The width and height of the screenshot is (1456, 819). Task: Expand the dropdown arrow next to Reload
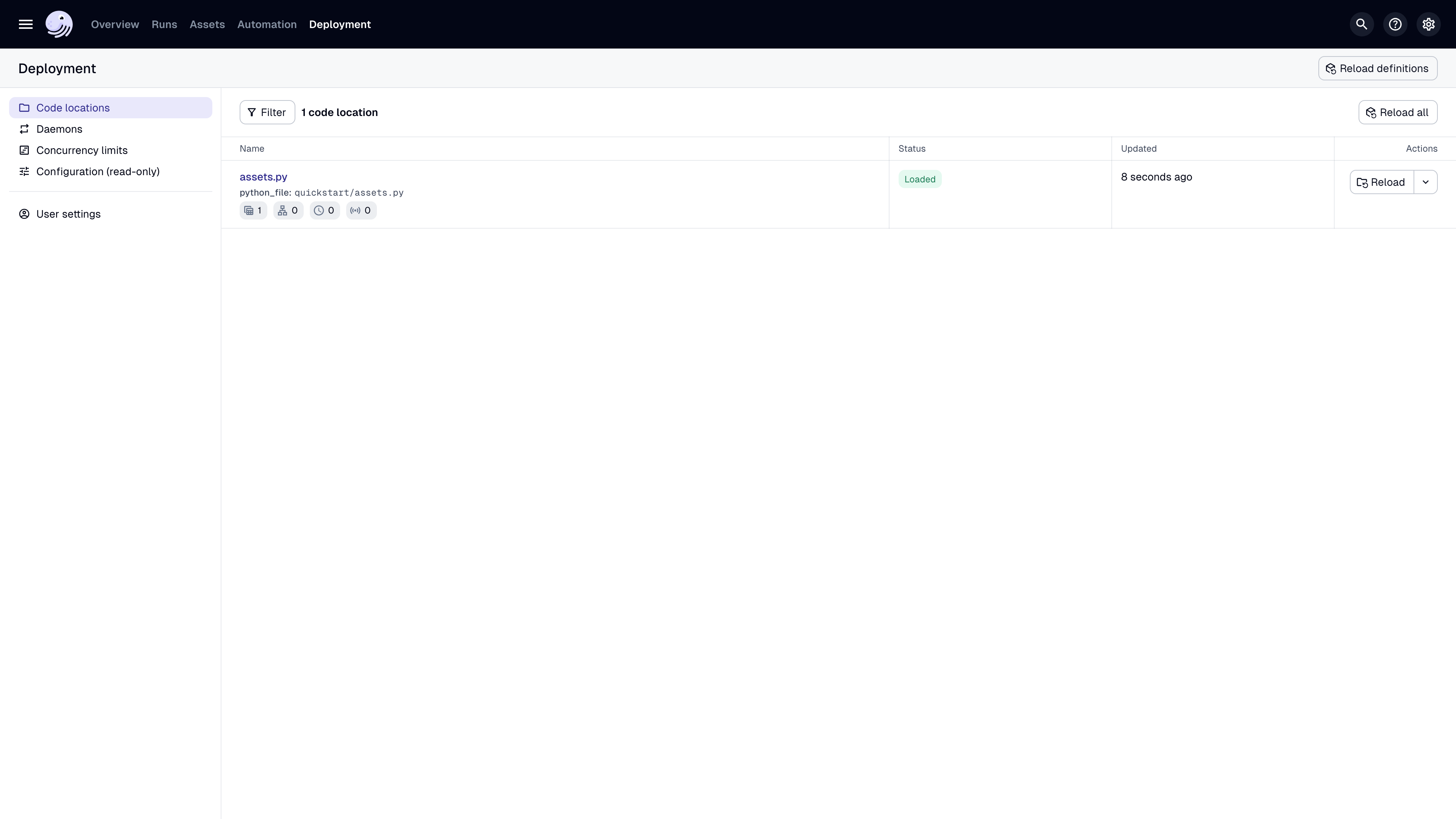tap(1426, 182)
